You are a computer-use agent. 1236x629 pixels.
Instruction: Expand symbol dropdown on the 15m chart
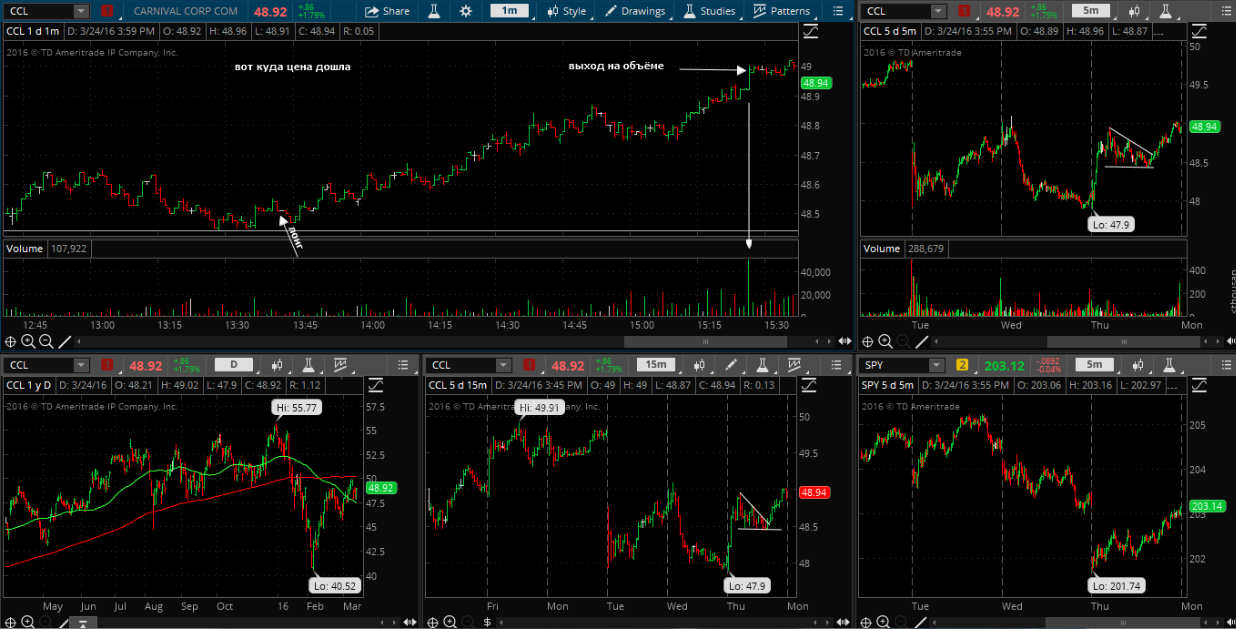[x=503, y=365]
